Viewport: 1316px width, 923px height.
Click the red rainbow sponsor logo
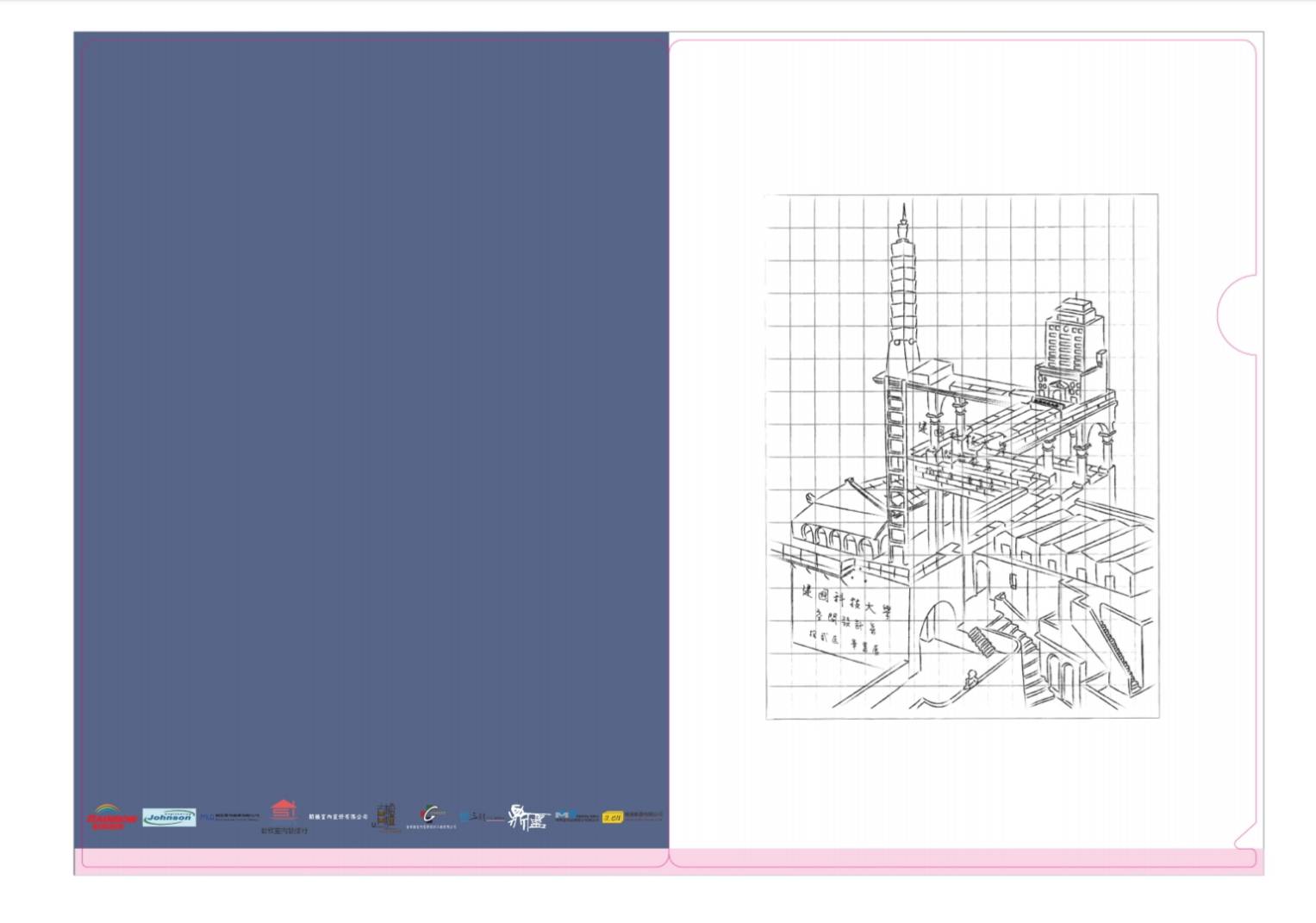click(x=112, y=817)
